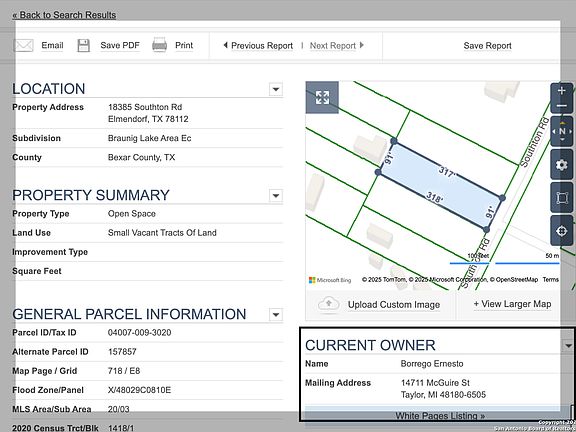Screen dimensions: 576x432
Task: Expand map to fullscreen with arrows icon
Action: 322,97
